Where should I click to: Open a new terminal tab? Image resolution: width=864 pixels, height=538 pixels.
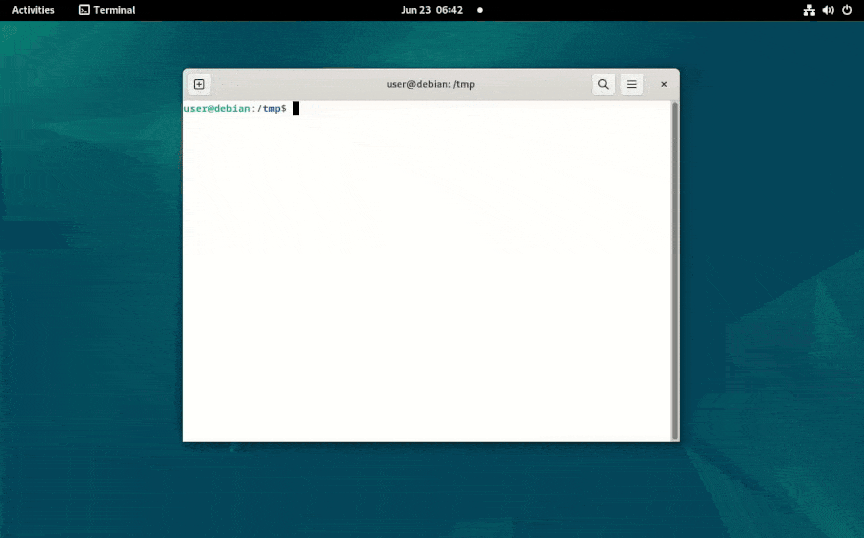click(x=199, y=84)
